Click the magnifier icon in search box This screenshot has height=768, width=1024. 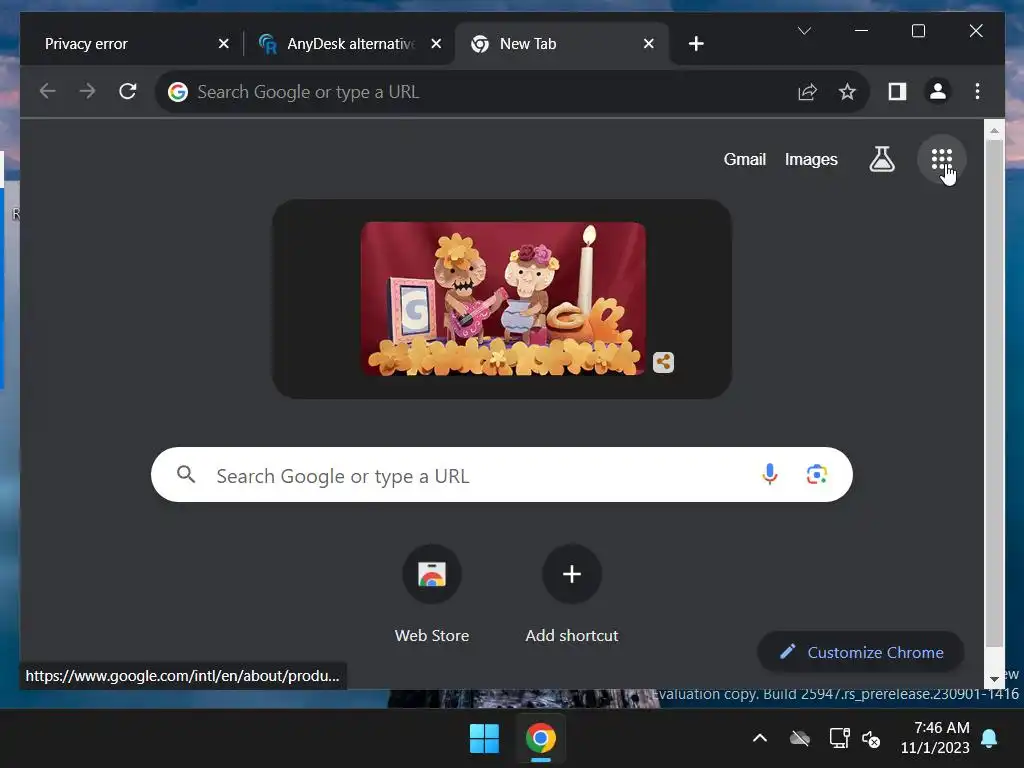[186, 474]
